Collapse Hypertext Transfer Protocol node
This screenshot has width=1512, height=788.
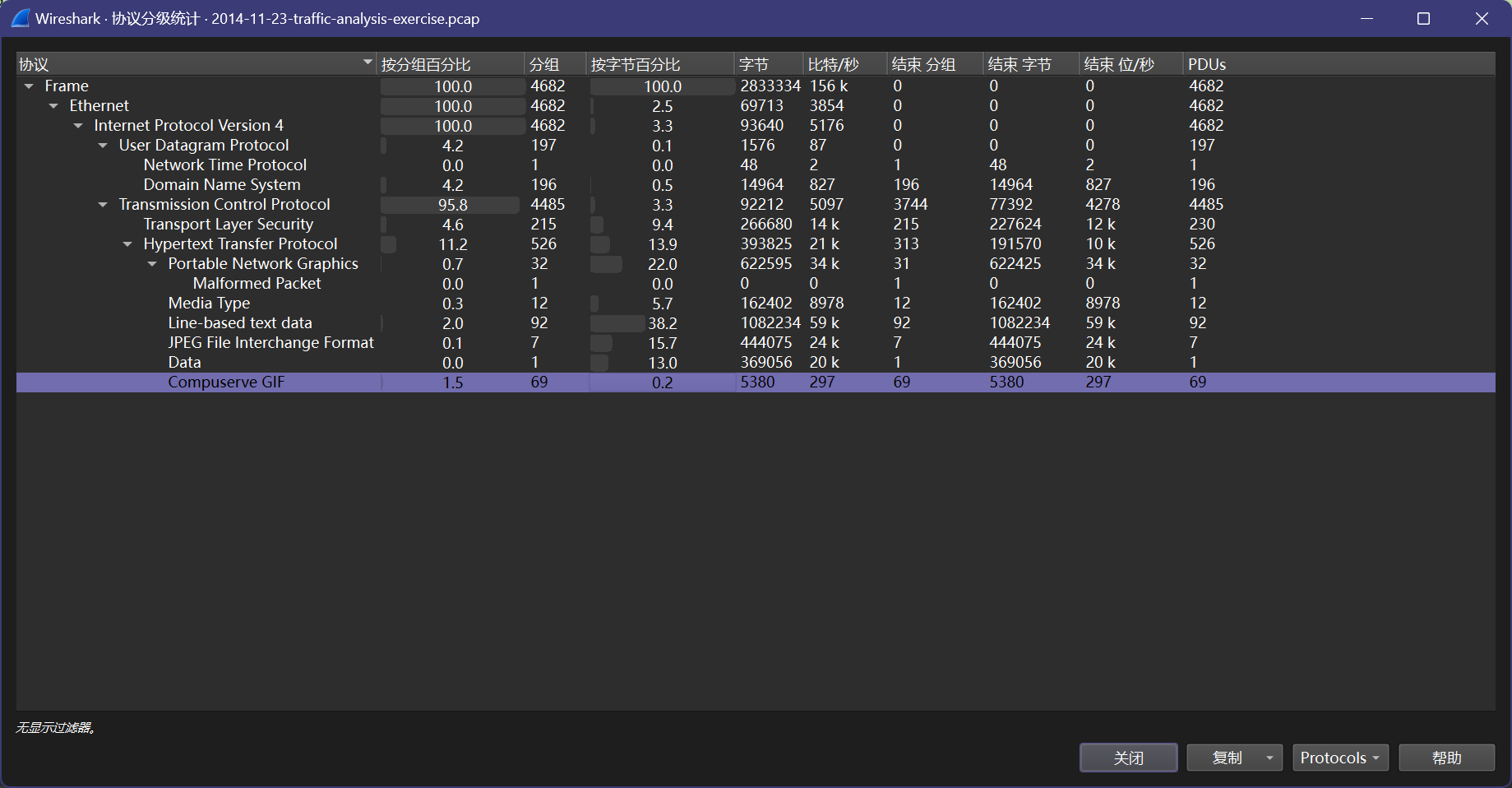127,244
